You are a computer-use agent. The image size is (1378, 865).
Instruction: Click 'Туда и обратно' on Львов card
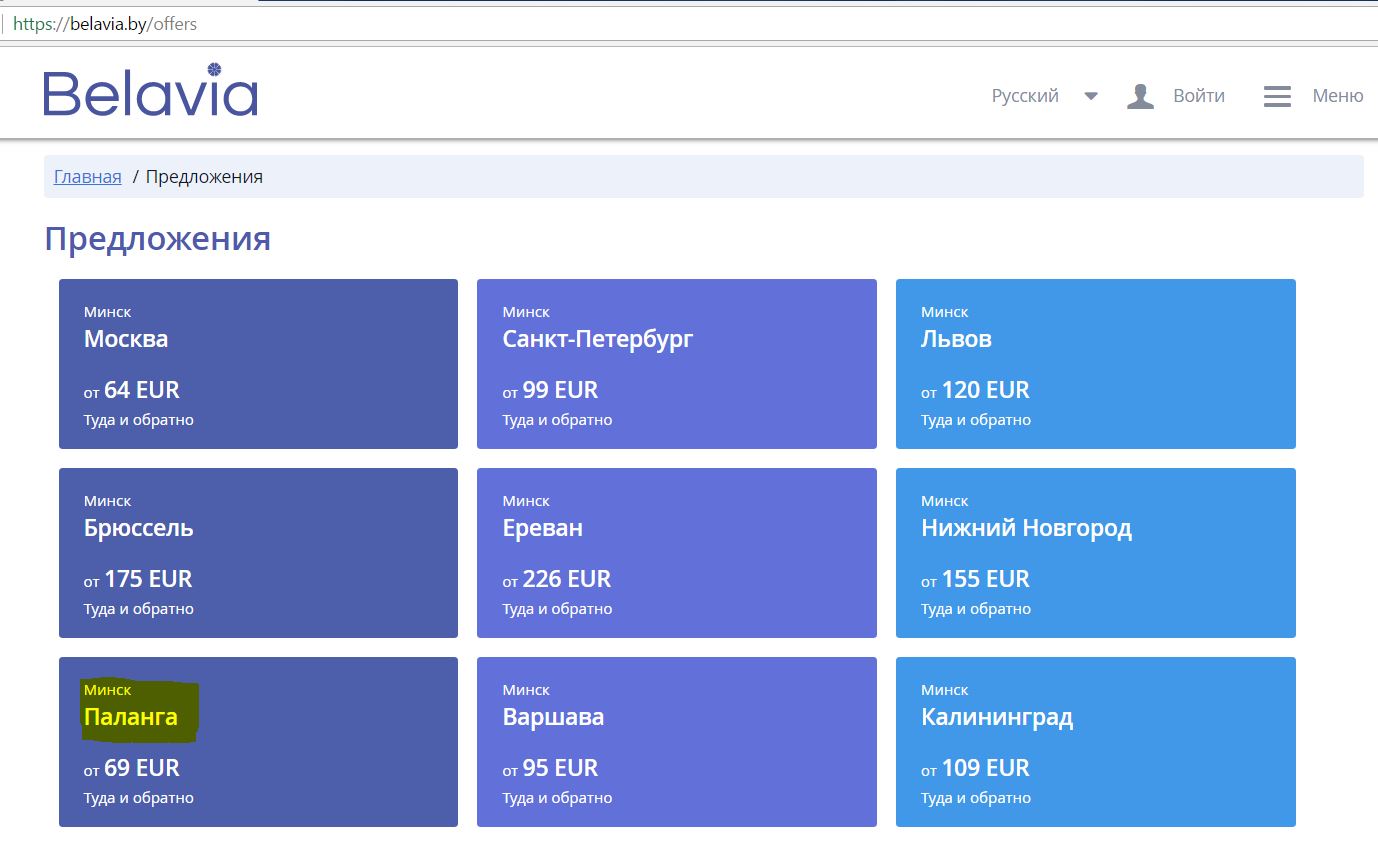(976, 420)
